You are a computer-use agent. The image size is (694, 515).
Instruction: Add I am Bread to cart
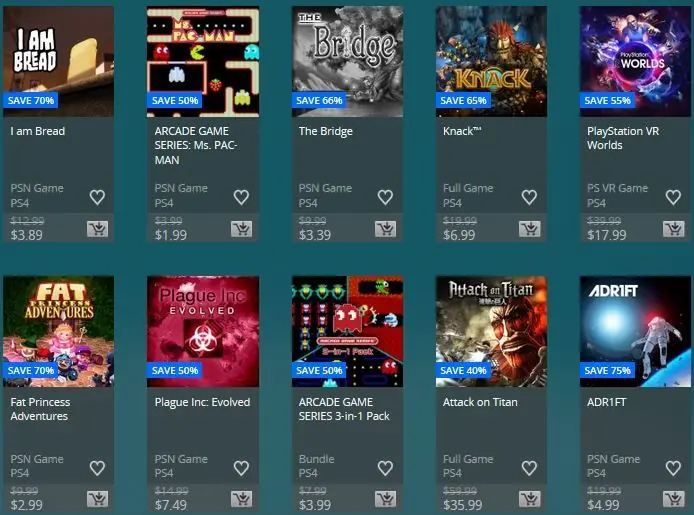(97, 229)
